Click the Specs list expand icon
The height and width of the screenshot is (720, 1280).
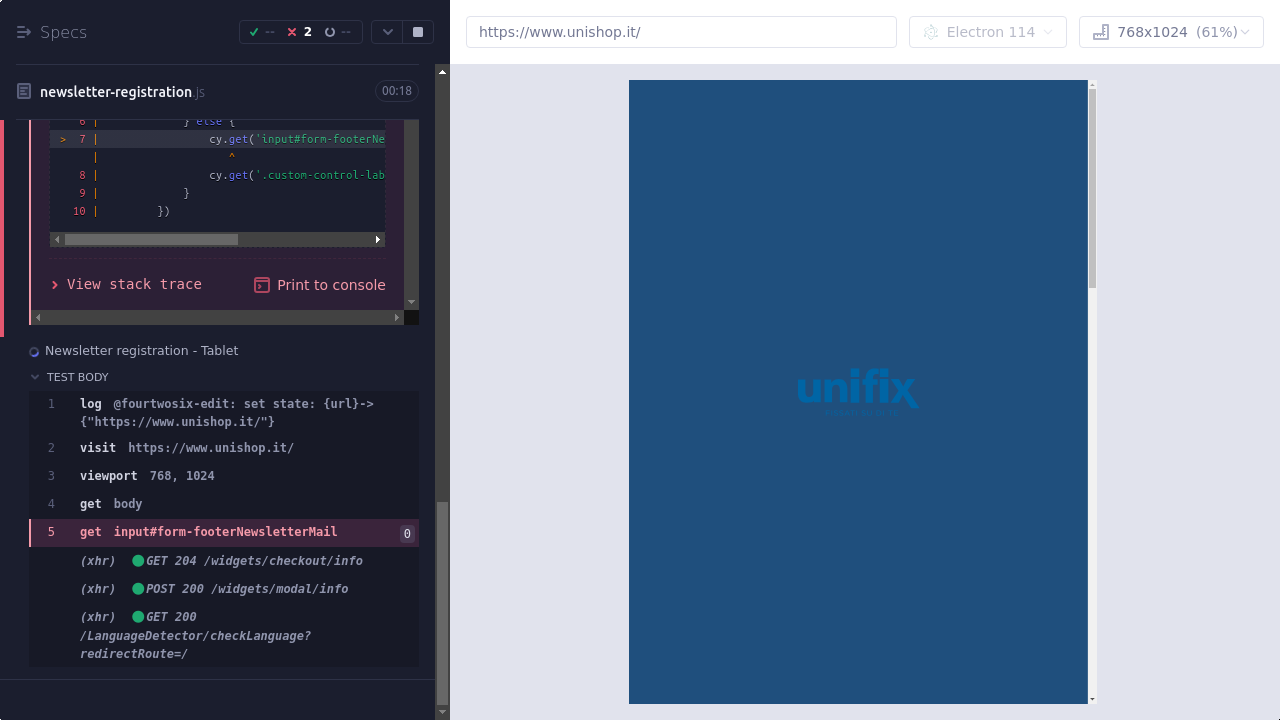[x=24, y=32]
